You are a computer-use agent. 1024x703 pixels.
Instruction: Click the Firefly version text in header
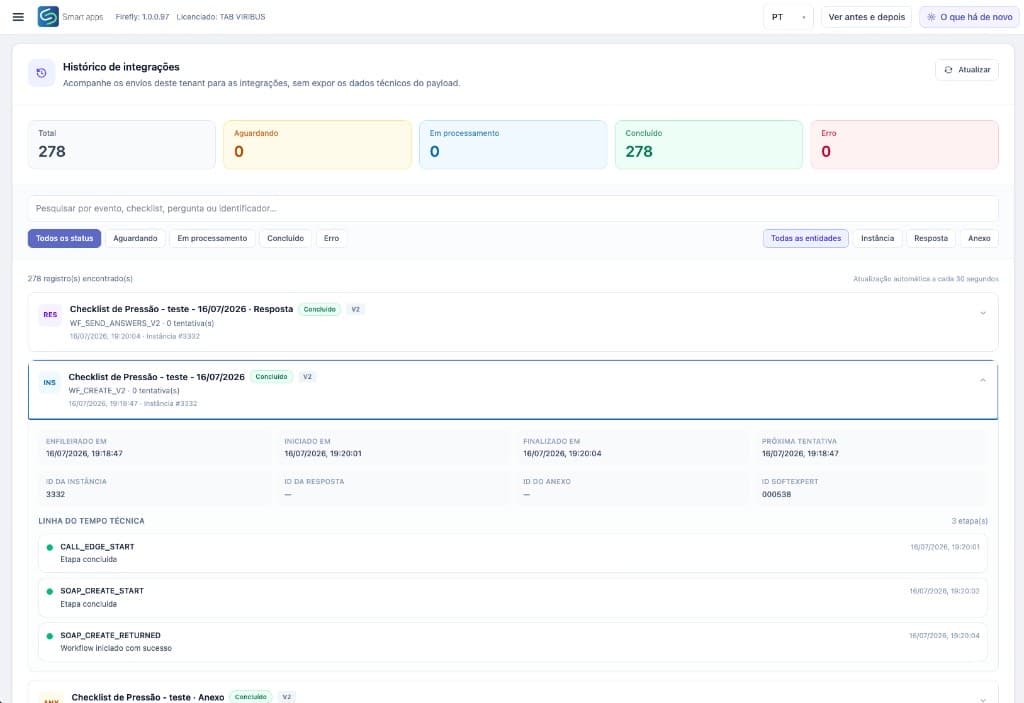tap(142, 17)
